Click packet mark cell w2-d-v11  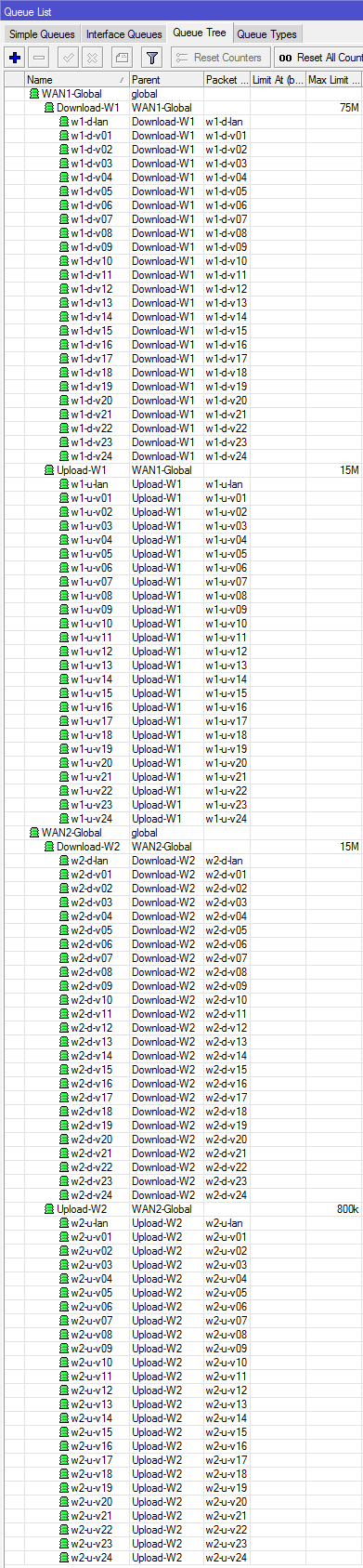pos(227,1014)
